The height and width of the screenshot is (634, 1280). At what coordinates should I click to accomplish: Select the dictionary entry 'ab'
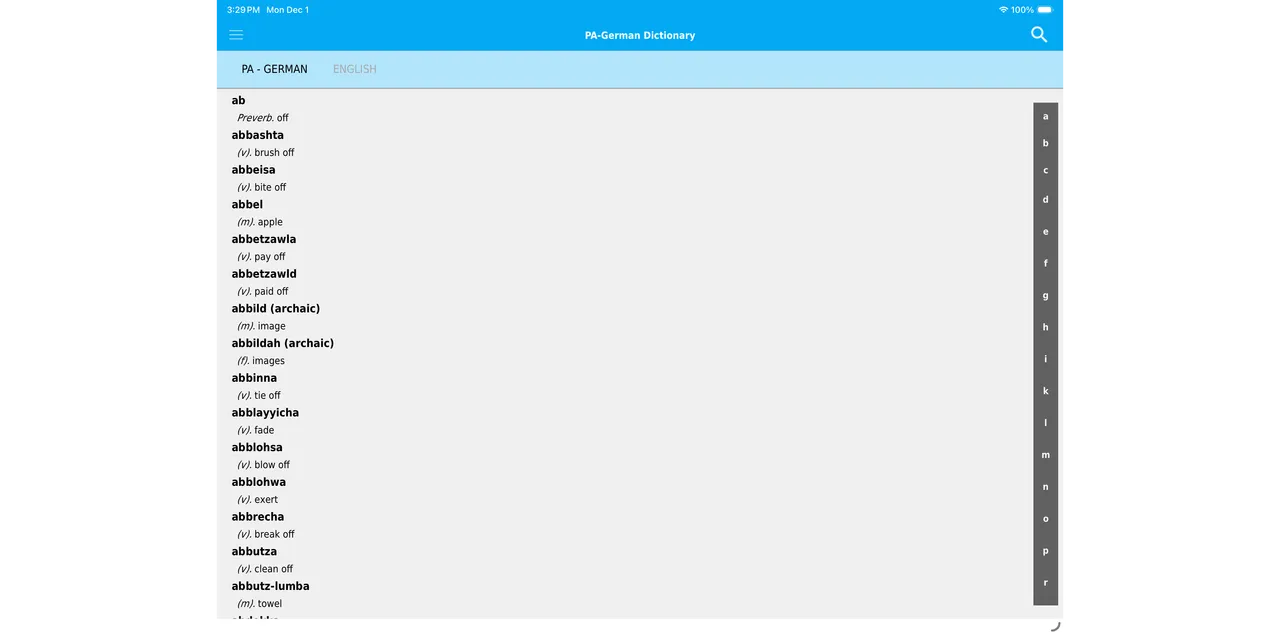tap(238, 100)
